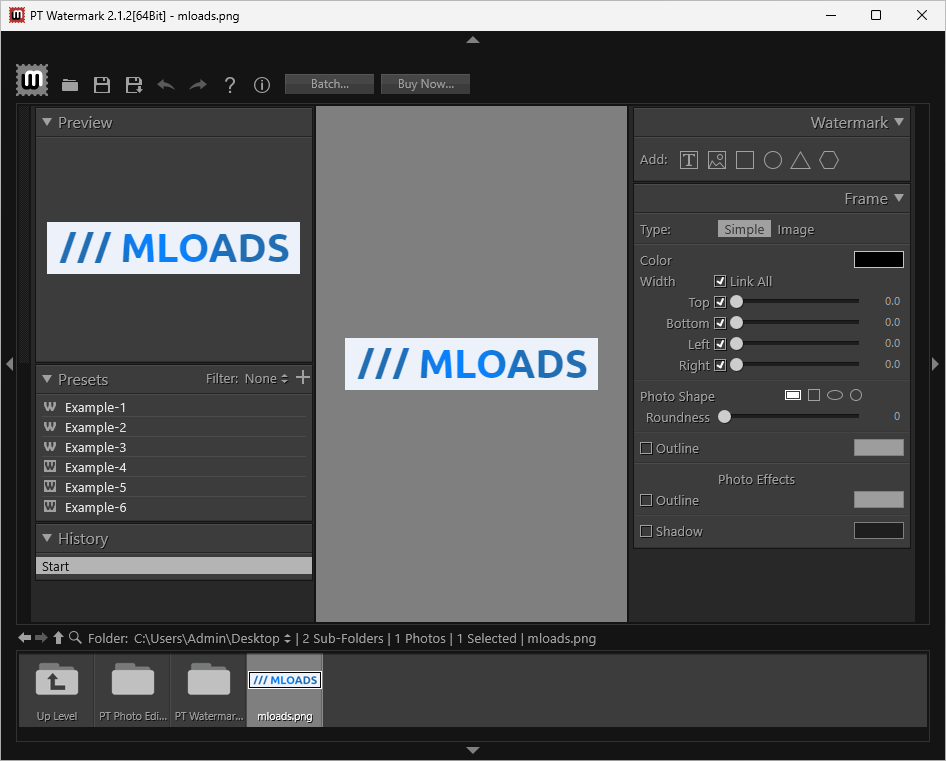The width and height of the screenshot is (946, 761).
Task: Switch frame type to Image
Action: click(x=796, y=229)
